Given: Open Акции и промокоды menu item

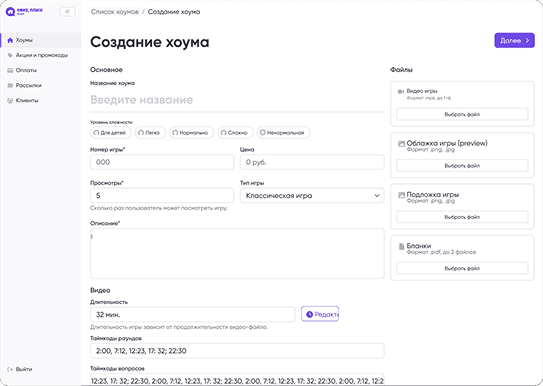Looking at the screenshot, I should pyautogui.click(x=41, y=55).
